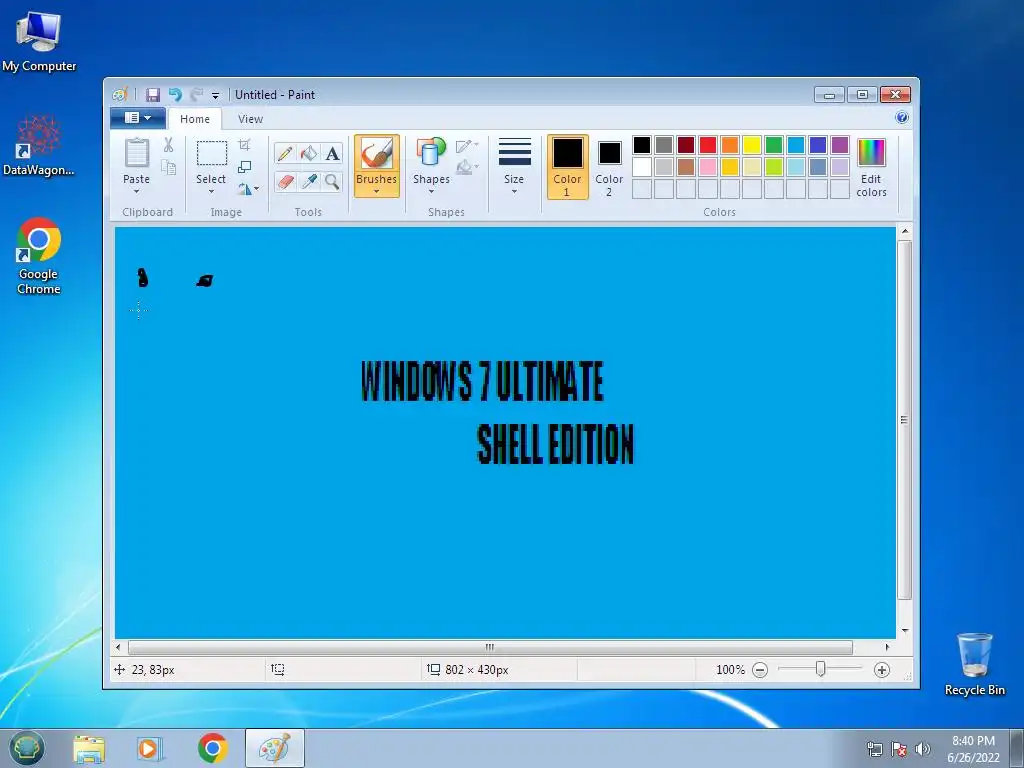
Task: Pick the white color swatch
Action: (x=642, y=167)
